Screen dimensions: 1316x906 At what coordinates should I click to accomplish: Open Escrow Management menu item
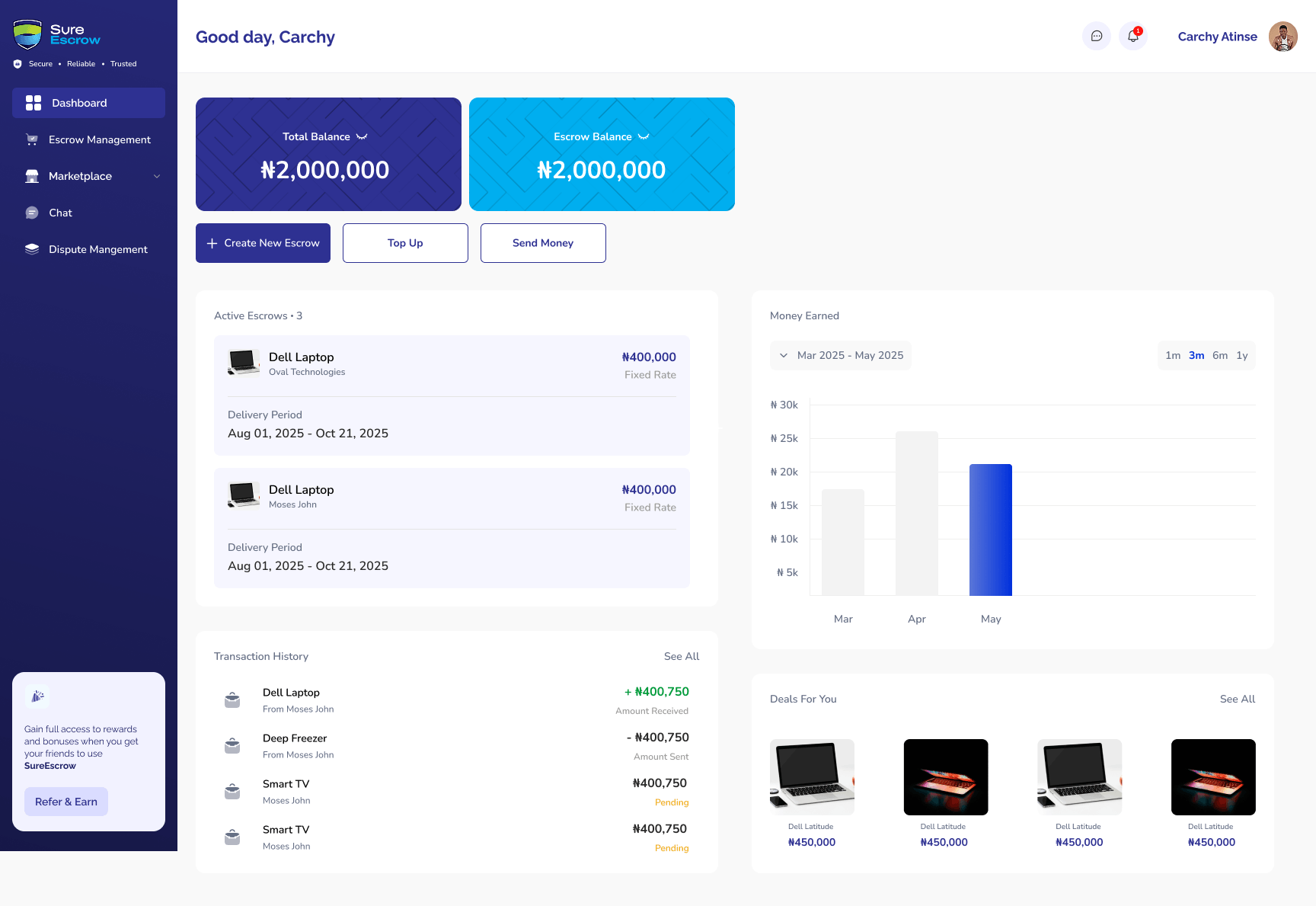pos(88,139)
